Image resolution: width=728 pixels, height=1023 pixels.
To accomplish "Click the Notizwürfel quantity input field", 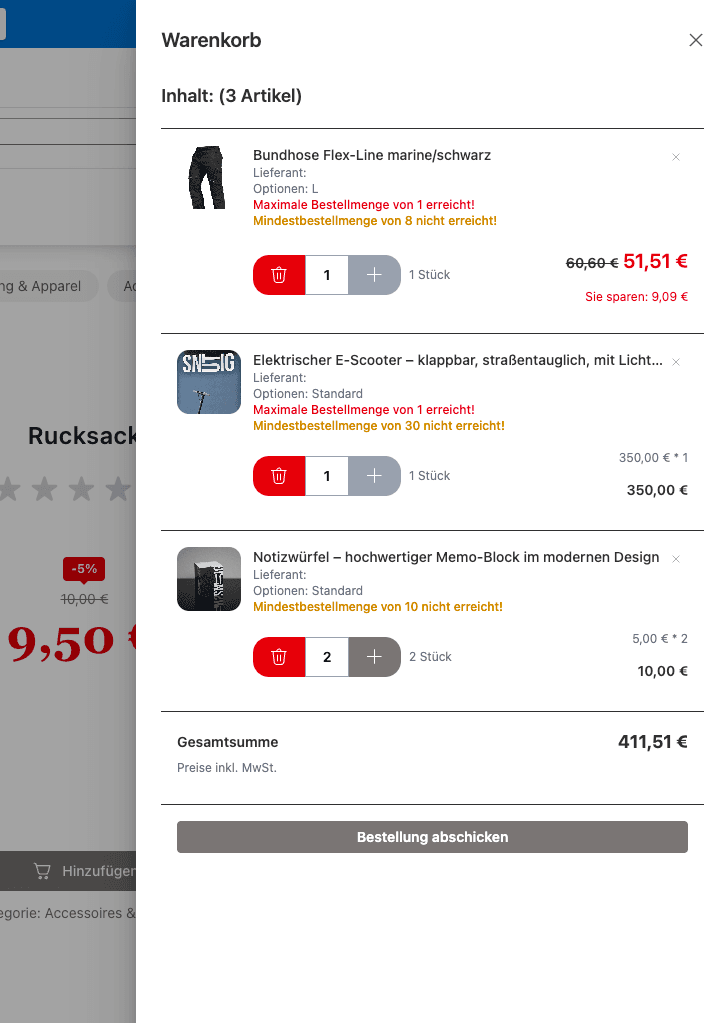I will [x=327, y=657].
